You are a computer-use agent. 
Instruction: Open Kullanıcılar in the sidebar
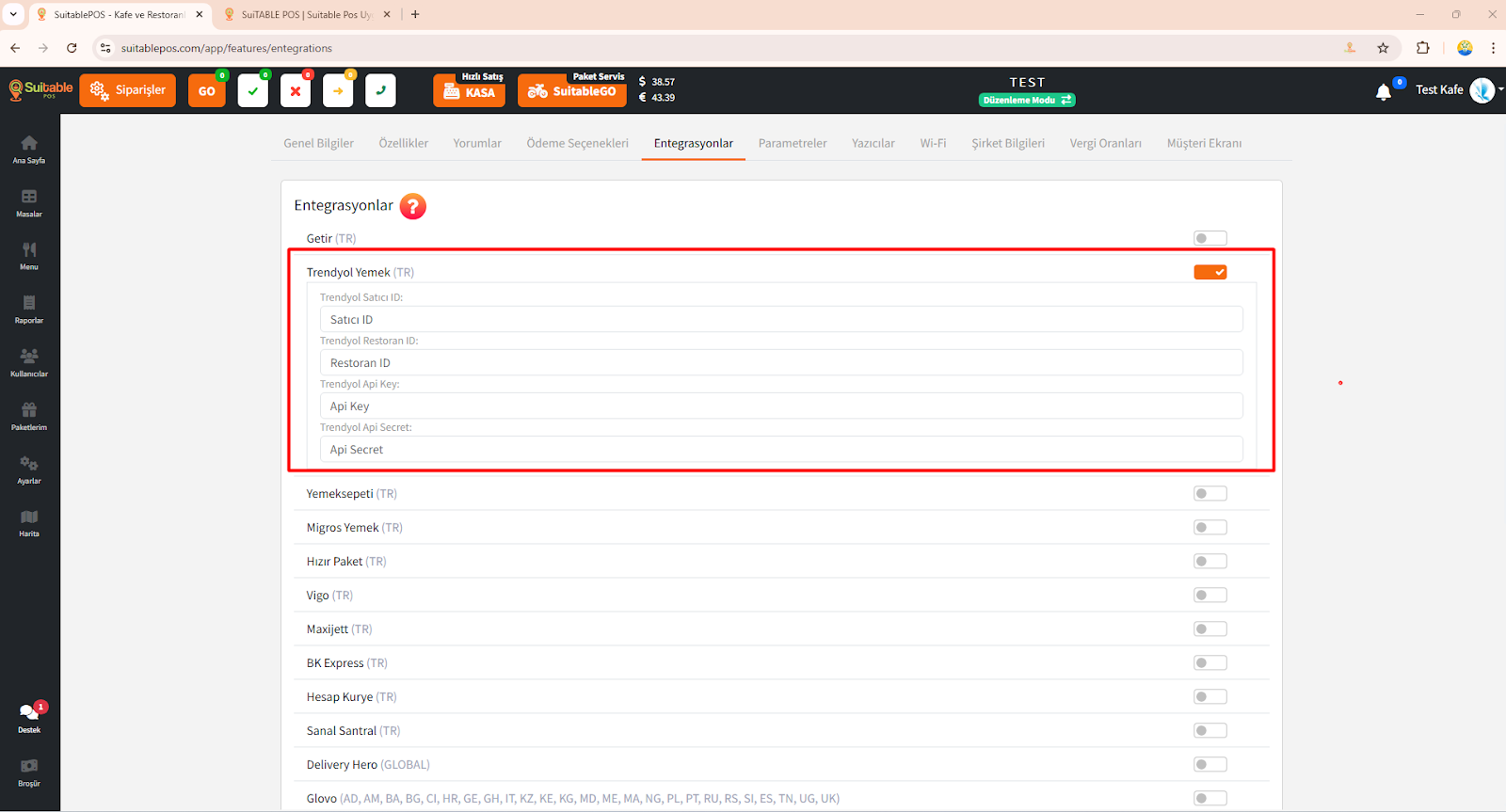click(29, 362)
